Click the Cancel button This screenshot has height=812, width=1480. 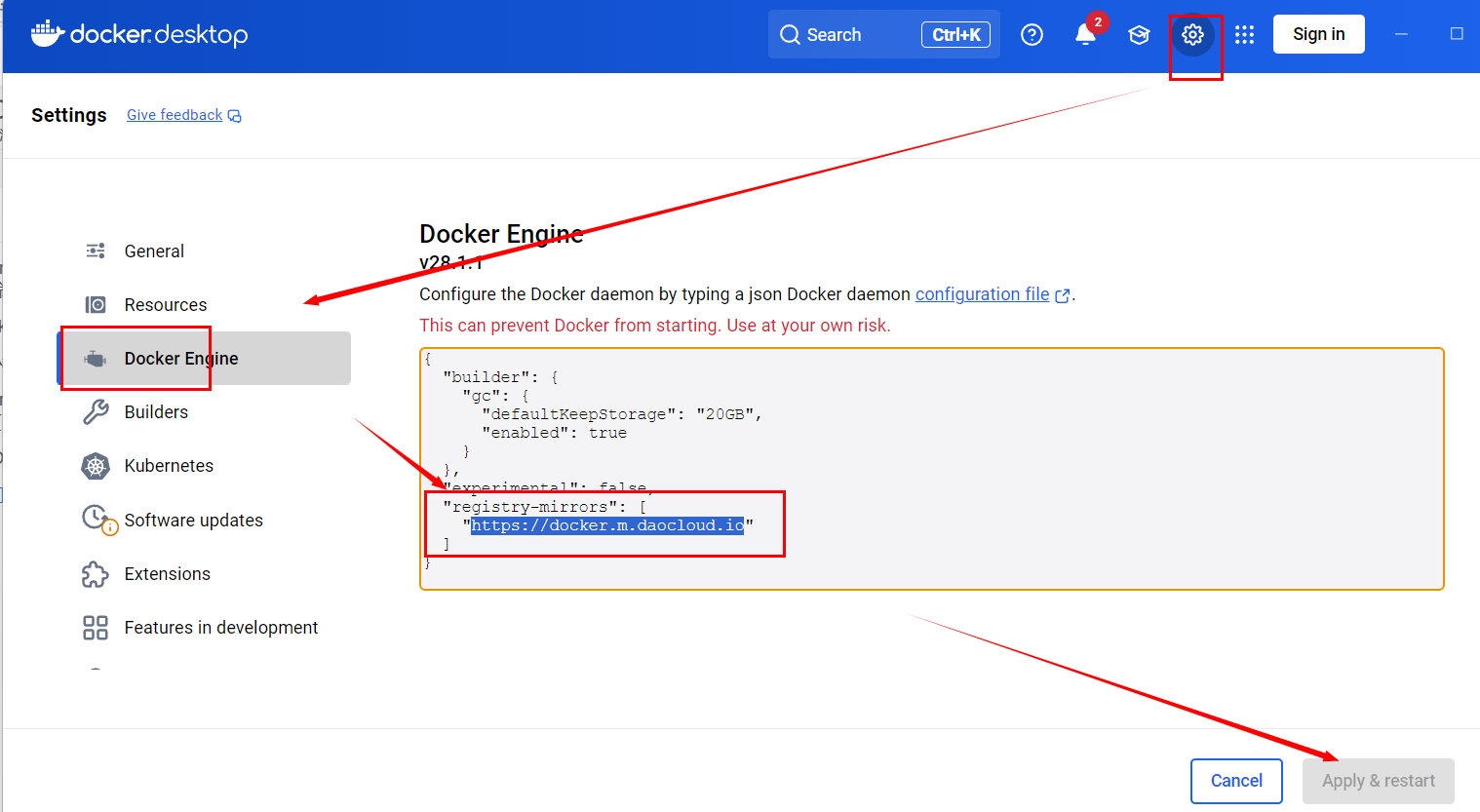click(x=1236, y=781)
